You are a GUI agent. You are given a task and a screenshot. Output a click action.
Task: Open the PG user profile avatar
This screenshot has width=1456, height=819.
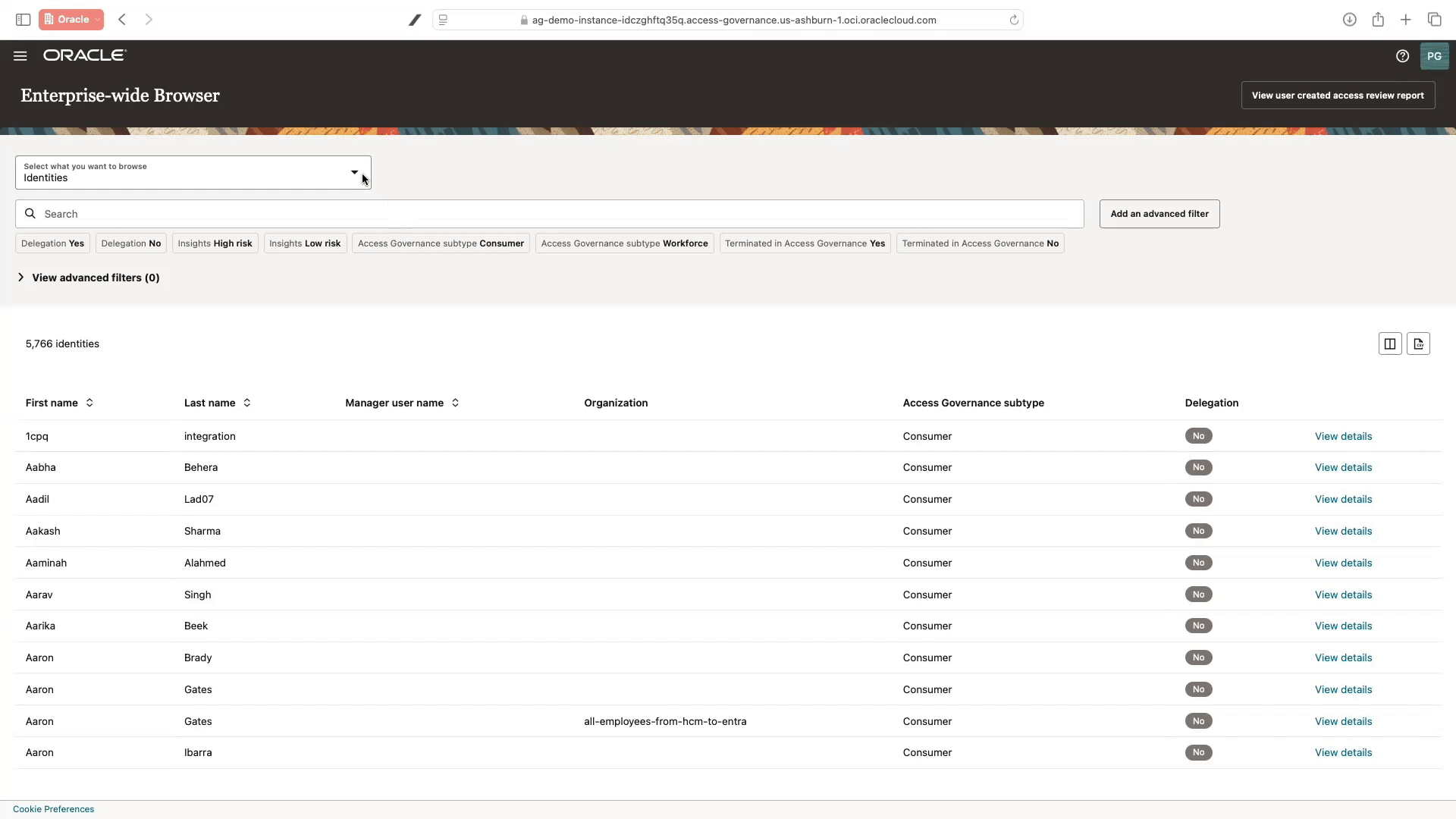(x=1435, y=55)
